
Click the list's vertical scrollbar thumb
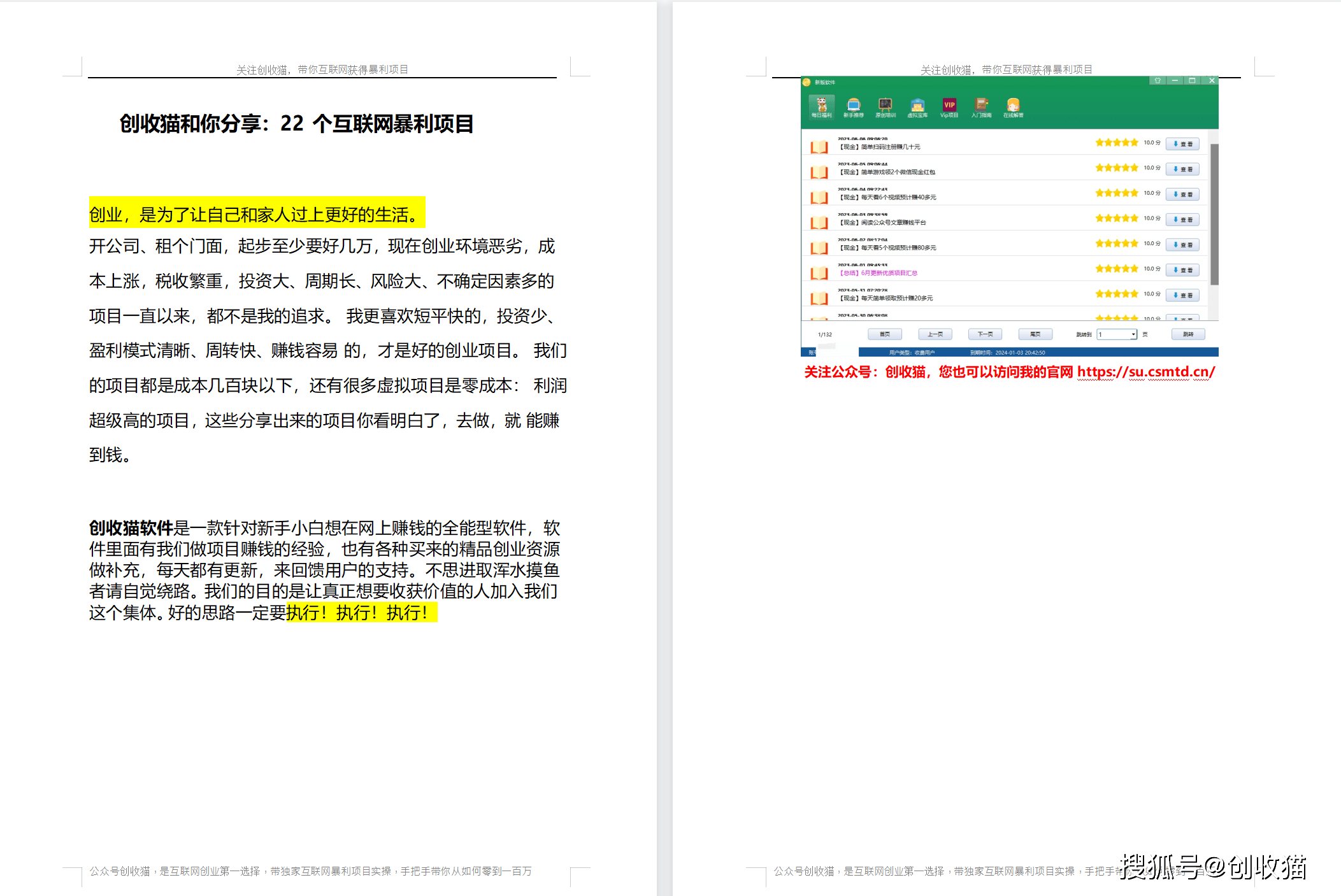click(x=1214, y=213)
